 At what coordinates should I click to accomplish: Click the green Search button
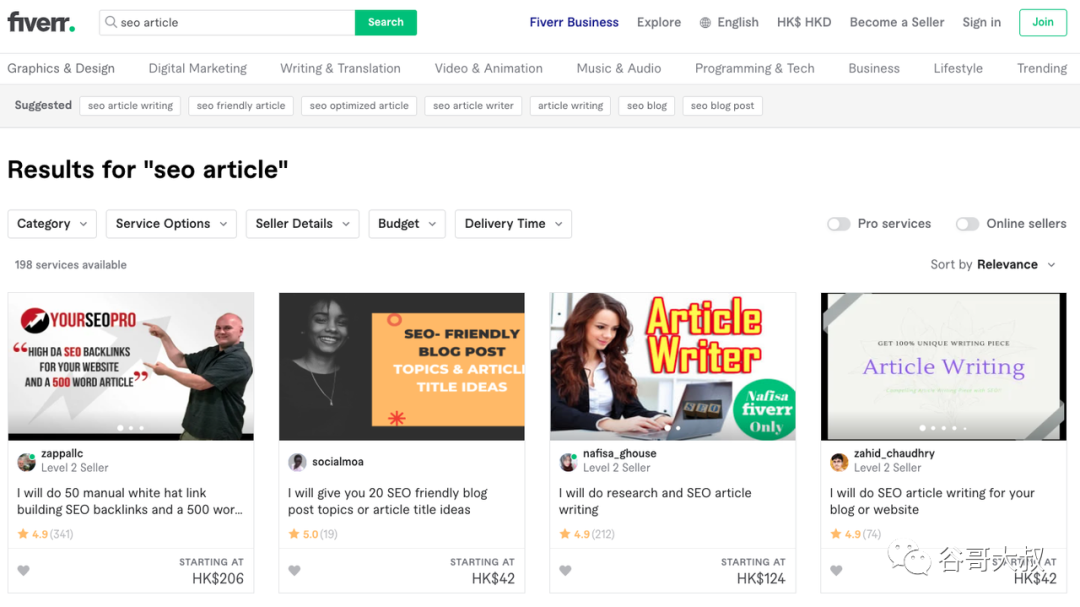tap(386, 22)
